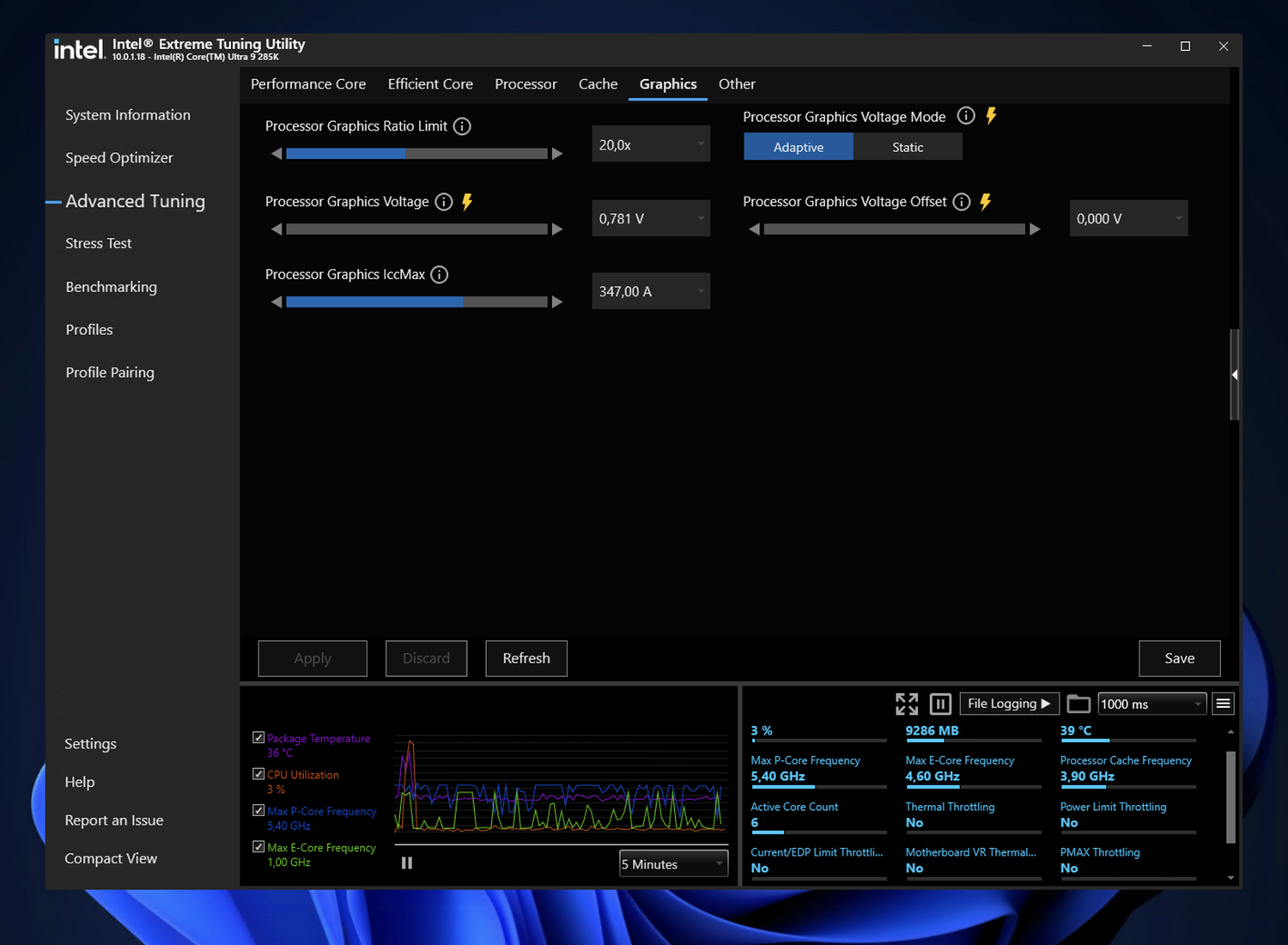Open the 5 Minutes graph duration dropdown
Viewport: 1288px width, 945px height.
[673, 864]
